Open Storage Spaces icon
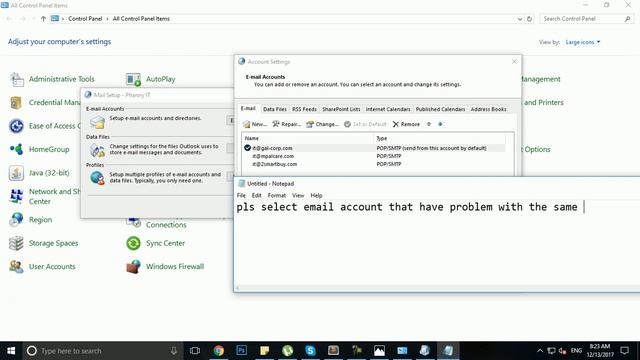 [x=16, y=243]
